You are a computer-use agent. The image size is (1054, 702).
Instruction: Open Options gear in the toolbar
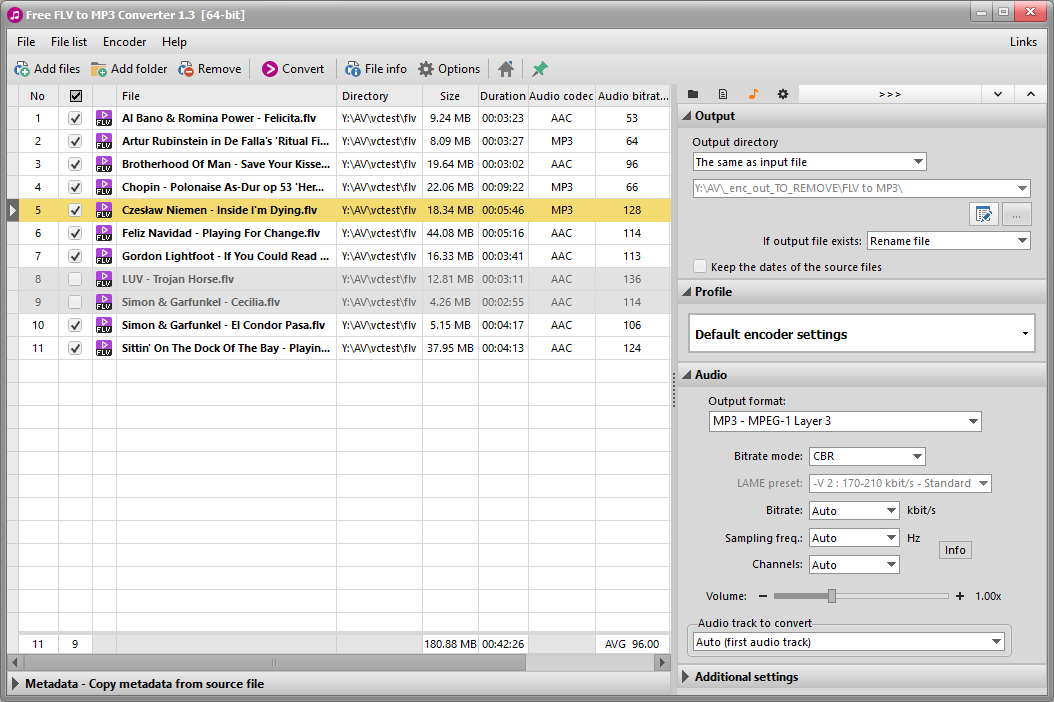click(x=449, y=69)
